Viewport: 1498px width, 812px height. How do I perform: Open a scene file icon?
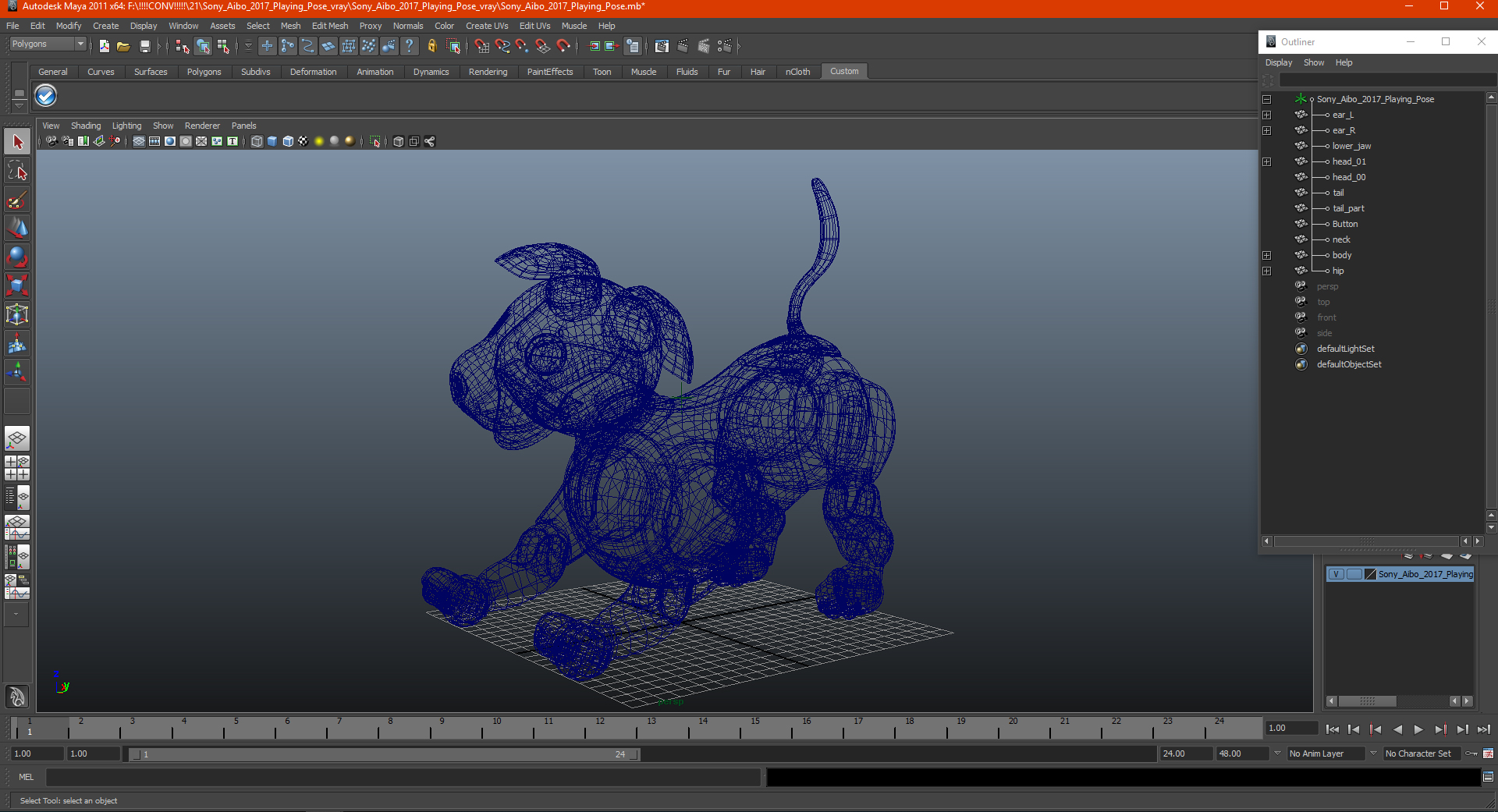click(123, 47)
